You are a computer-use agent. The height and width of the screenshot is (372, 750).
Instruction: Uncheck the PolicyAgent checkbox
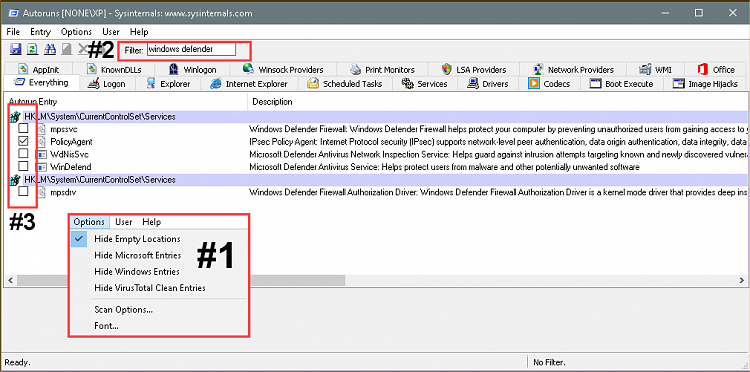(23, 141)
